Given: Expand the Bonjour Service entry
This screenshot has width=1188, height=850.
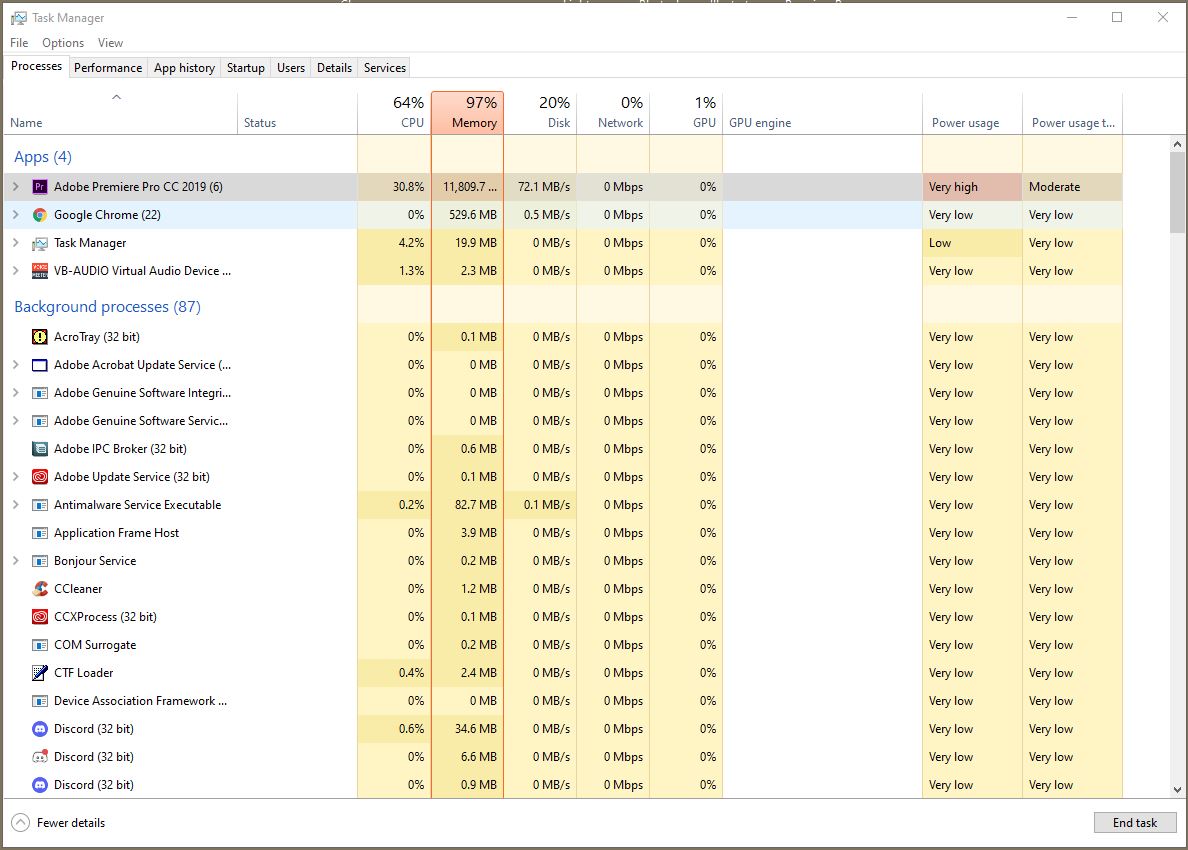Looking at the screenshot, I should click(15, 561).
